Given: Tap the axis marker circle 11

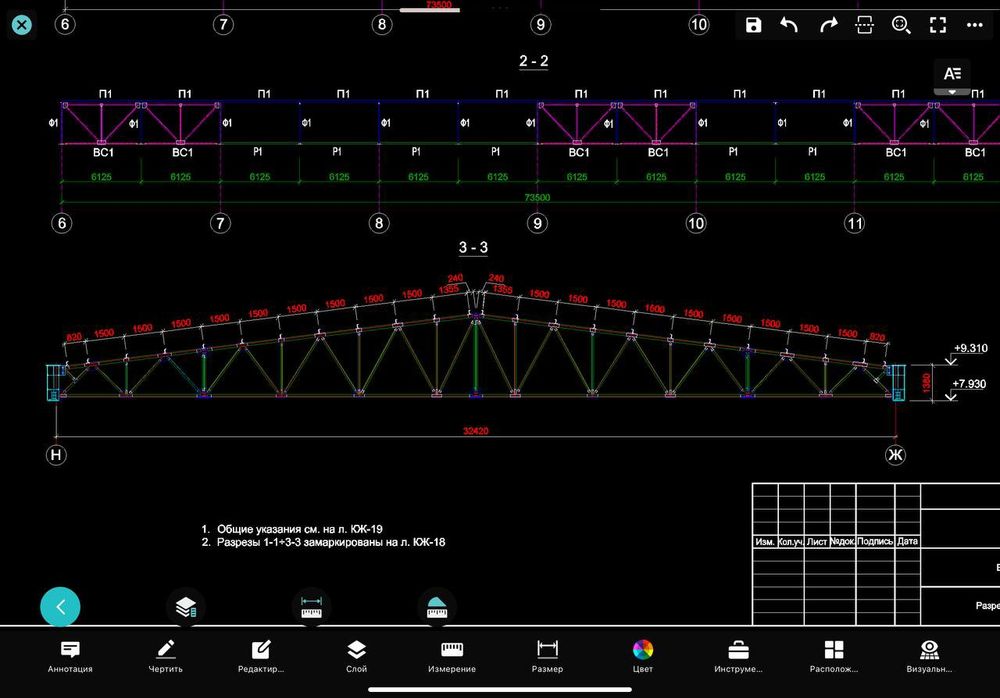Looking at the screenshot, I should click(854, 223).
